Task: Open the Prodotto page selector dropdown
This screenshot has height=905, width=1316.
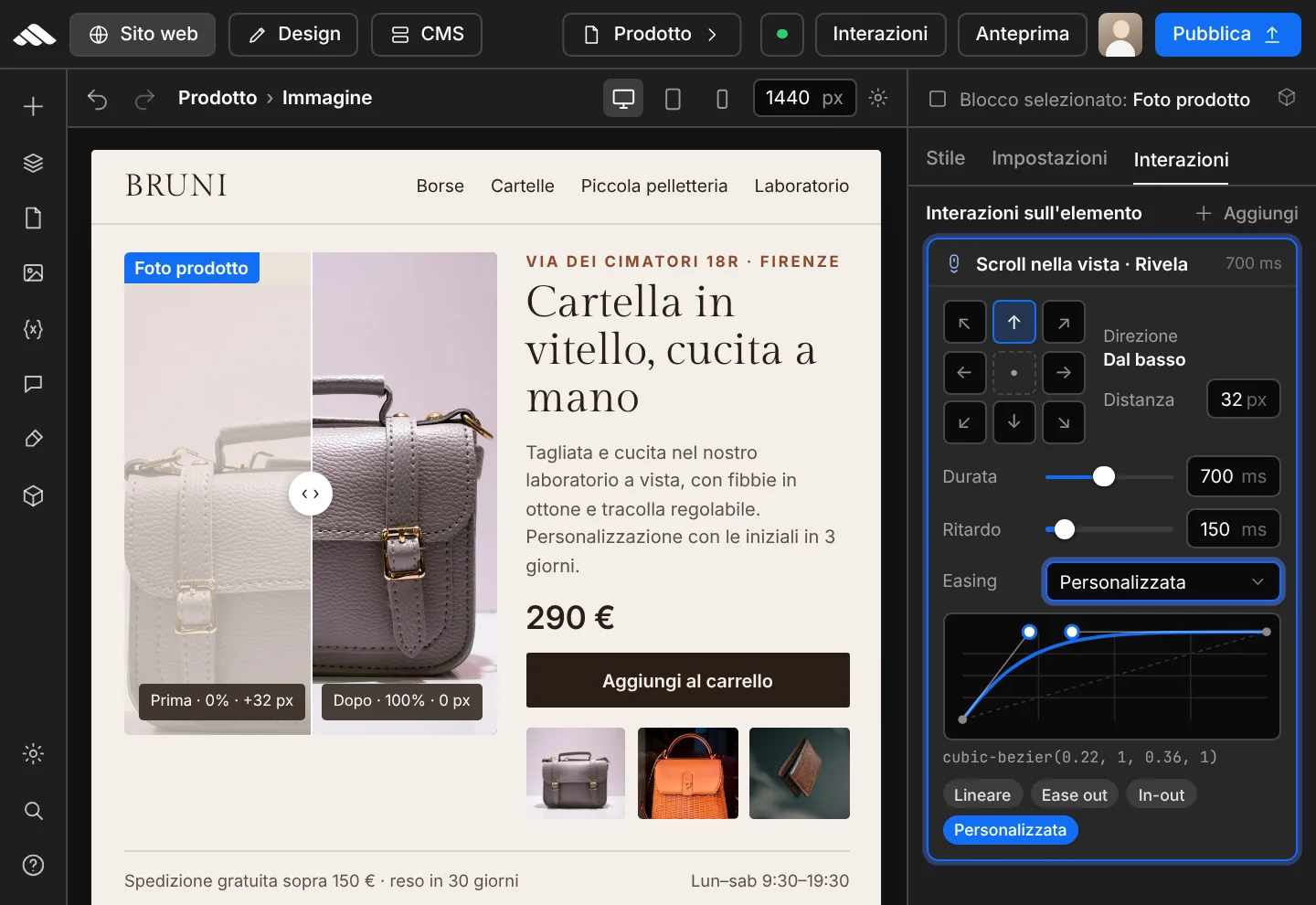Action: tap(653, 35)
